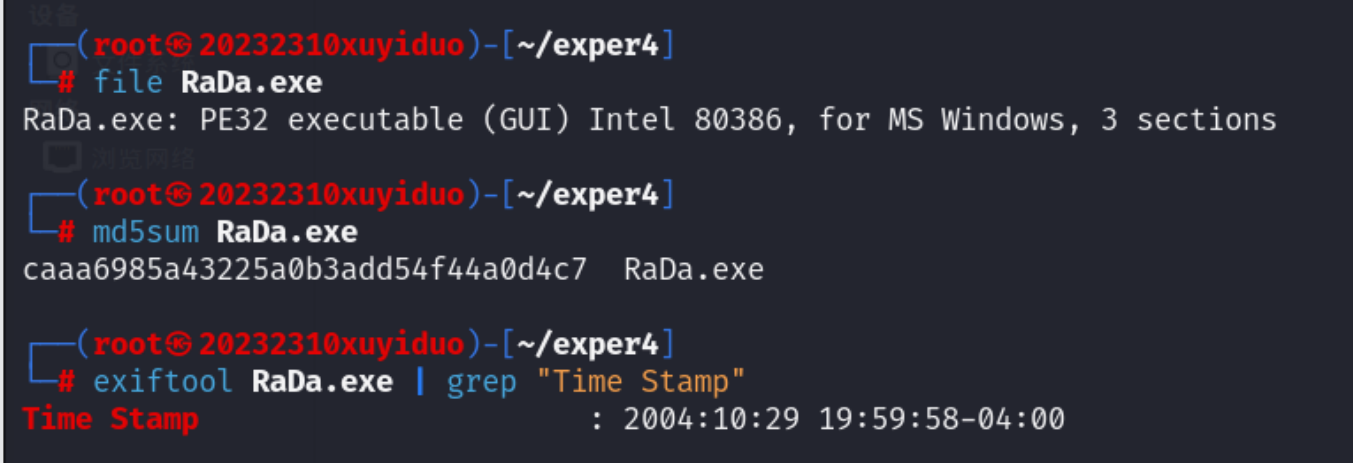Click the red hash prompt before file command

pos(66,82)
